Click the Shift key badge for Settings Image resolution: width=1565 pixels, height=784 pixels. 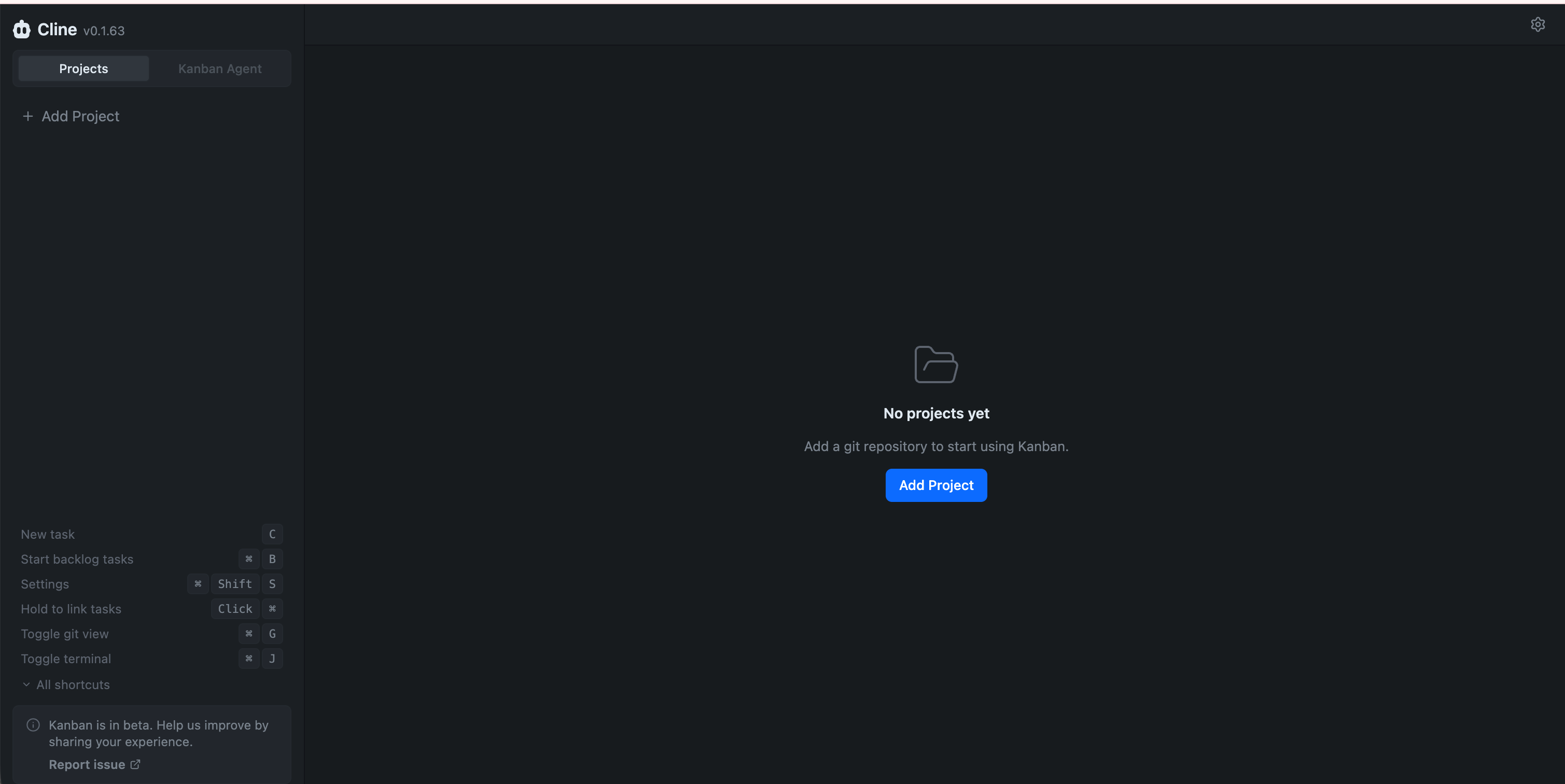[234, 584]
